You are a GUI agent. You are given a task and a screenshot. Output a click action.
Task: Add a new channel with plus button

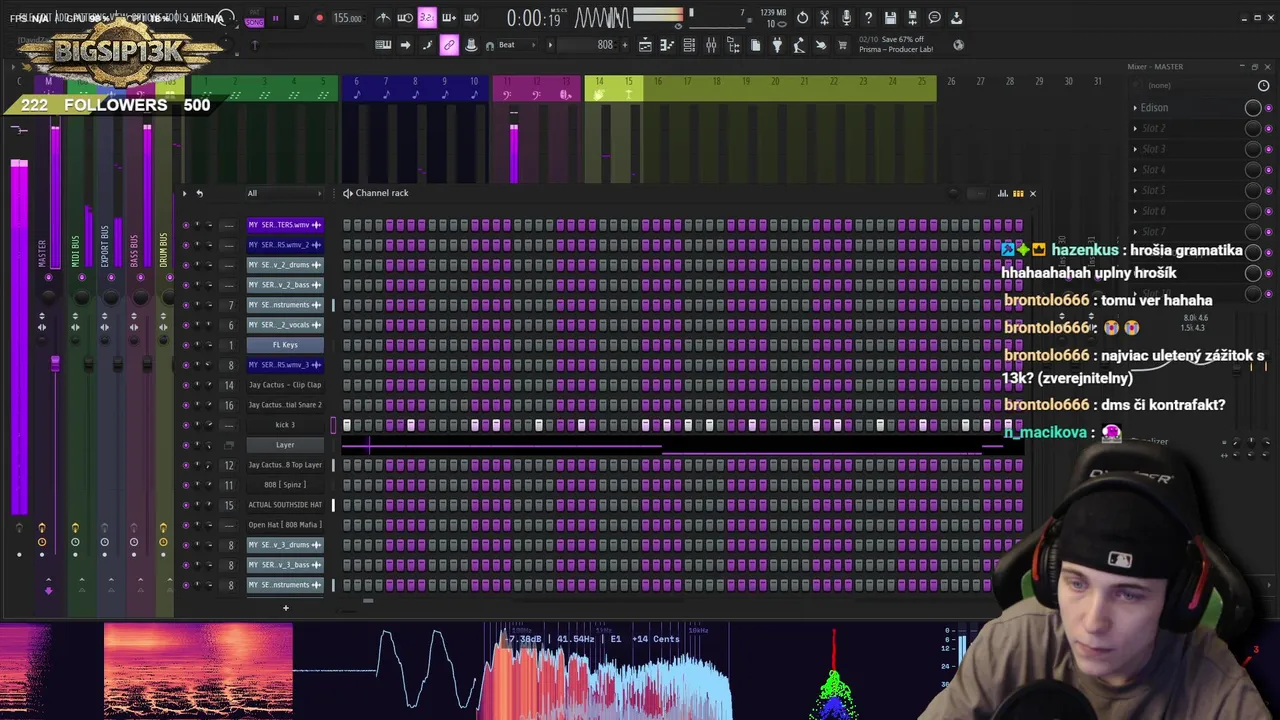285,607
